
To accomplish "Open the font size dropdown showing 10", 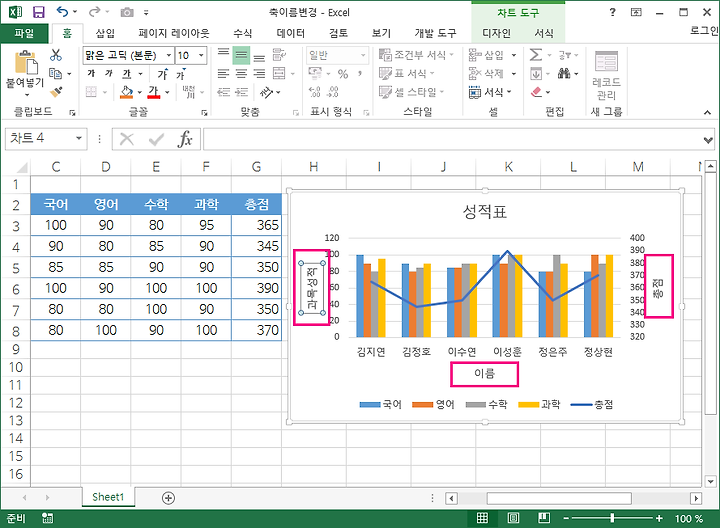I will 201,56.
